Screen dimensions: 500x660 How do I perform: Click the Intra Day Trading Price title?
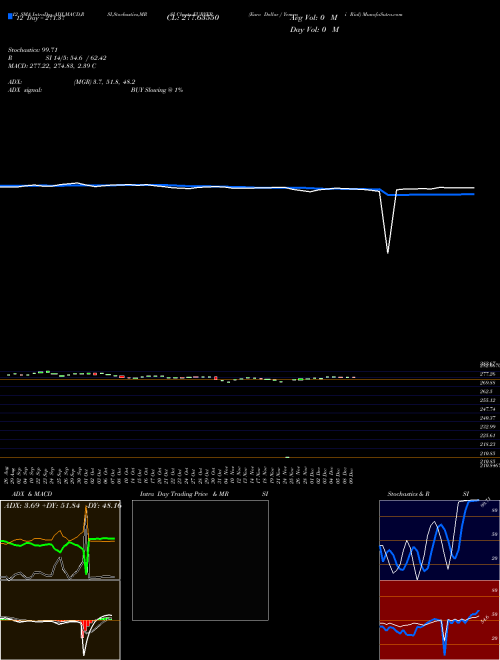pyautogui.click(x=174, y=494)
